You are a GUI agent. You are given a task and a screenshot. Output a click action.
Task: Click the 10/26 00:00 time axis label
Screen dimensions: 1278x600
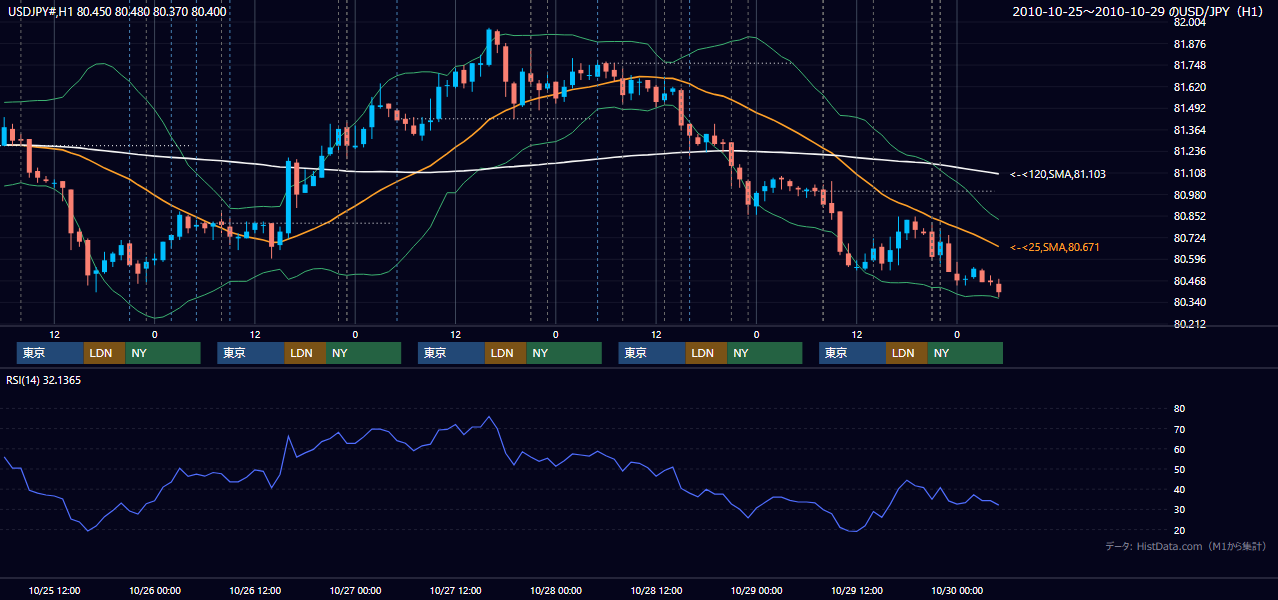(155, 590)
